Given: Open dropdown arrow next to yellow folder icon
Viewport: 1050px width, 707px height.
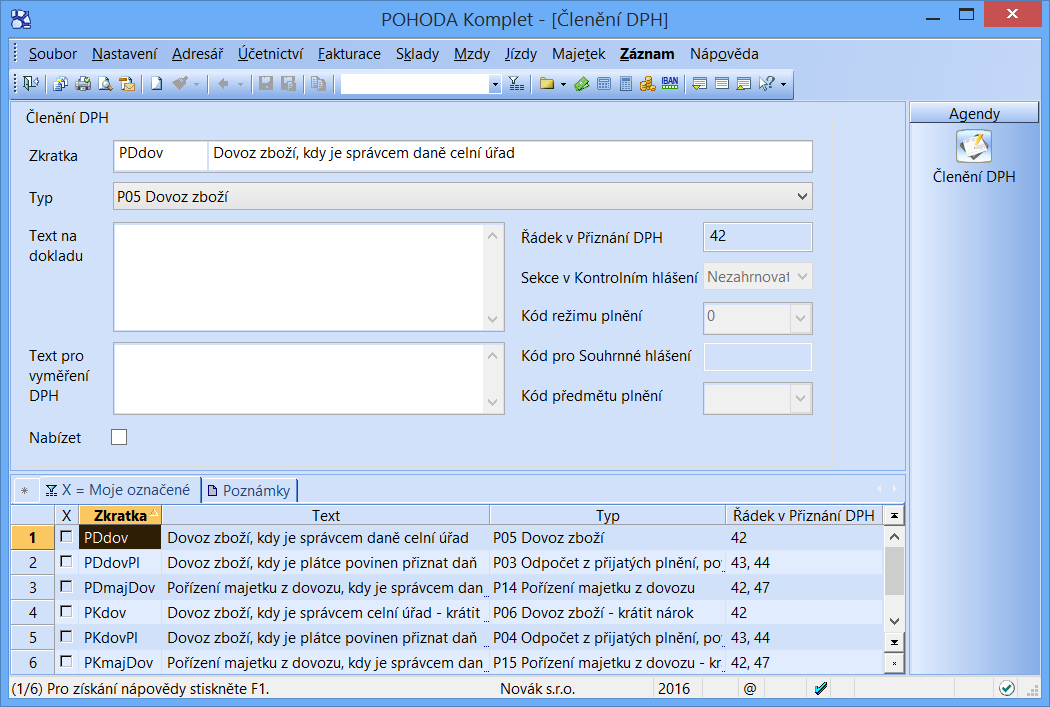Looking at the screenshot, I should (x=563, y=84).
